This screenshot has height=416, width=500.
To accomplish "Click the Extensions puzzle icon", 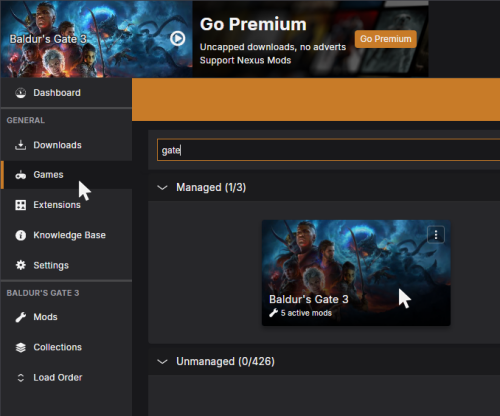I will click(x=21, y=205).
